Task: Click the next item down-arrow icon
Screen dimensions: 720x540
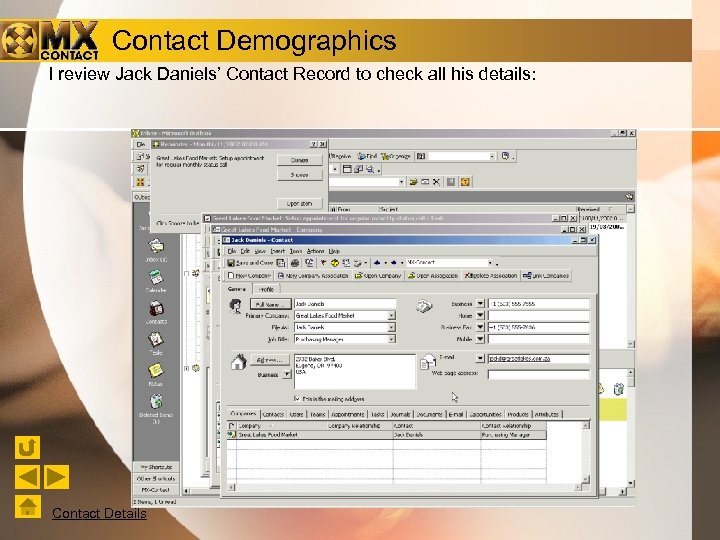Action: pyautogui.click(x=394, y=263)
